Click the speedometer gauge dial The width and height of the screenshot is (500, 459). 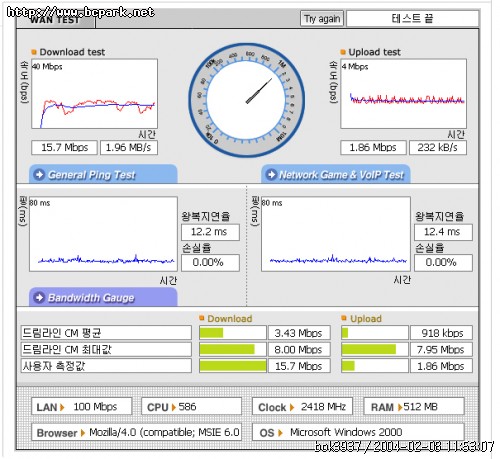pyautogui.click(x=246, y=100)
